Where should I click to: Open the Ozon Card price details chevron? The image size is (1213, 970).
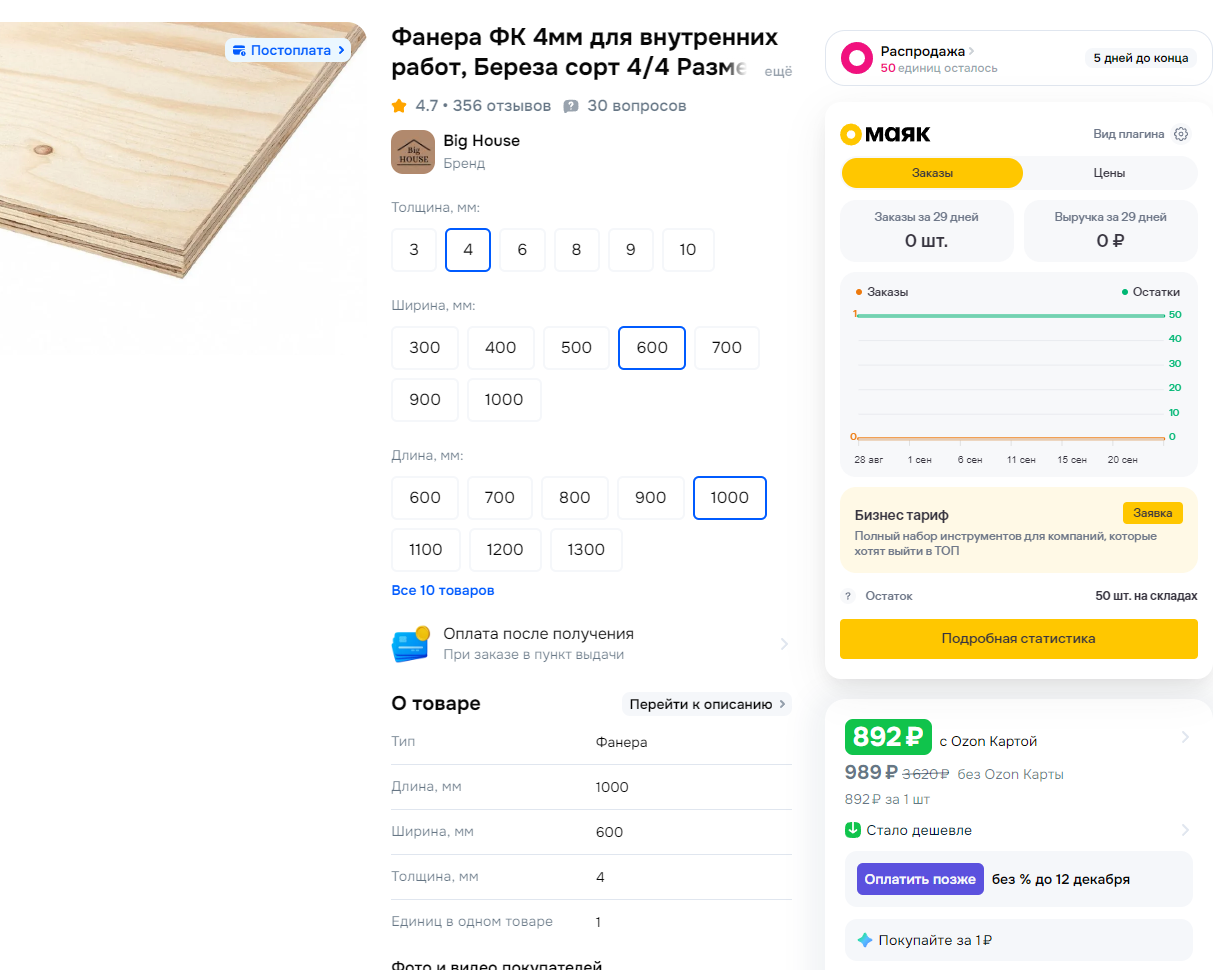(x=1185, y=737)
